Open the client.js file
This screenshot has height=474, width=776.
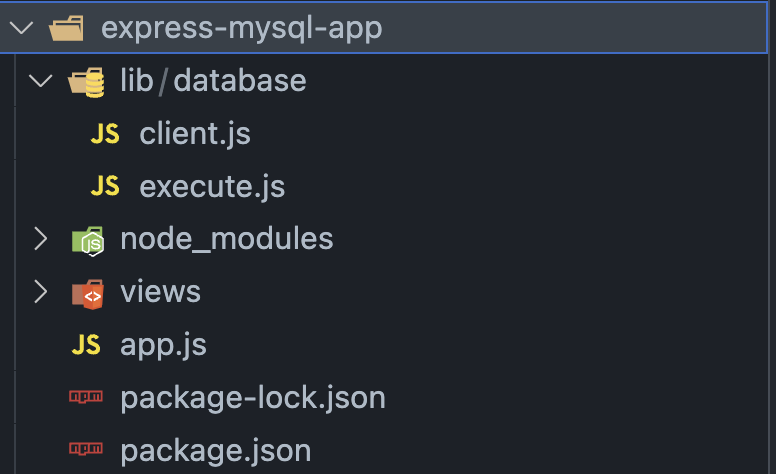pos(195,134)
